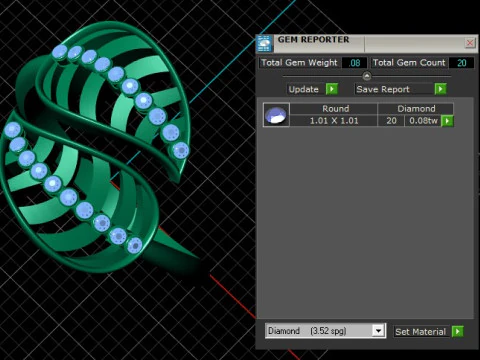Screen dimensions: 480x360
Task: Open the Diamond material dropdown
Action: tap(325, 331)
